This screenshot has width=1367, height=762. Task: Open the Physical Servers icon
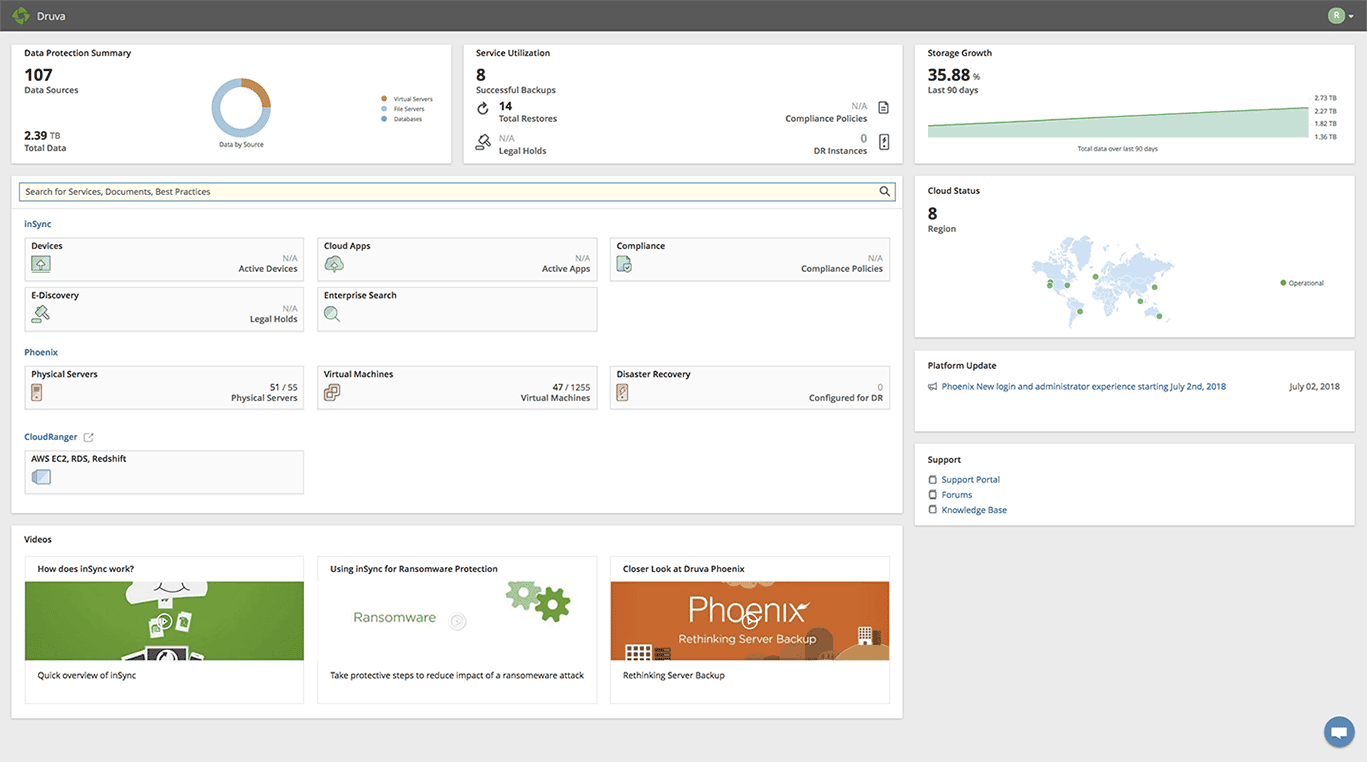coord(37,393)
